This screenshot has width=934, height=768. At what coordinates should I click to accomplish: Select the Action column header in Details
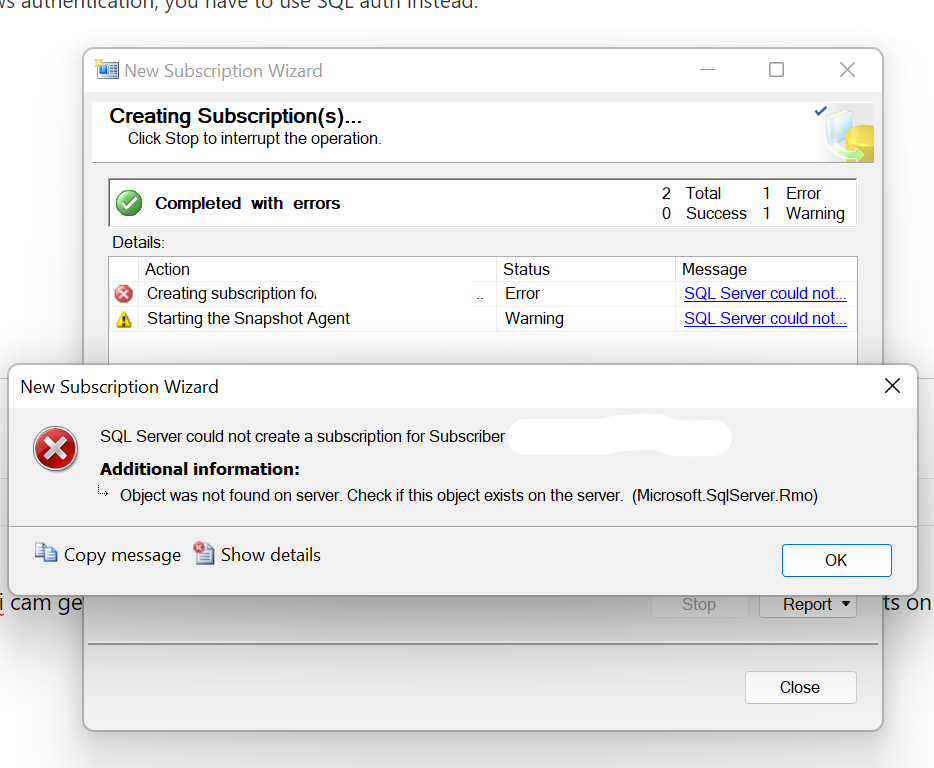pyautogui.click(x=167, y=269)
